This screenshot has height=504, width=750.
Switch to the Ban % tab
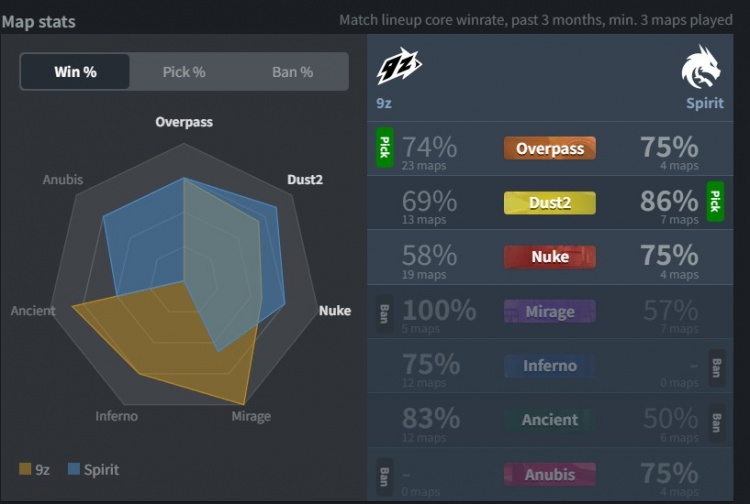292,72
